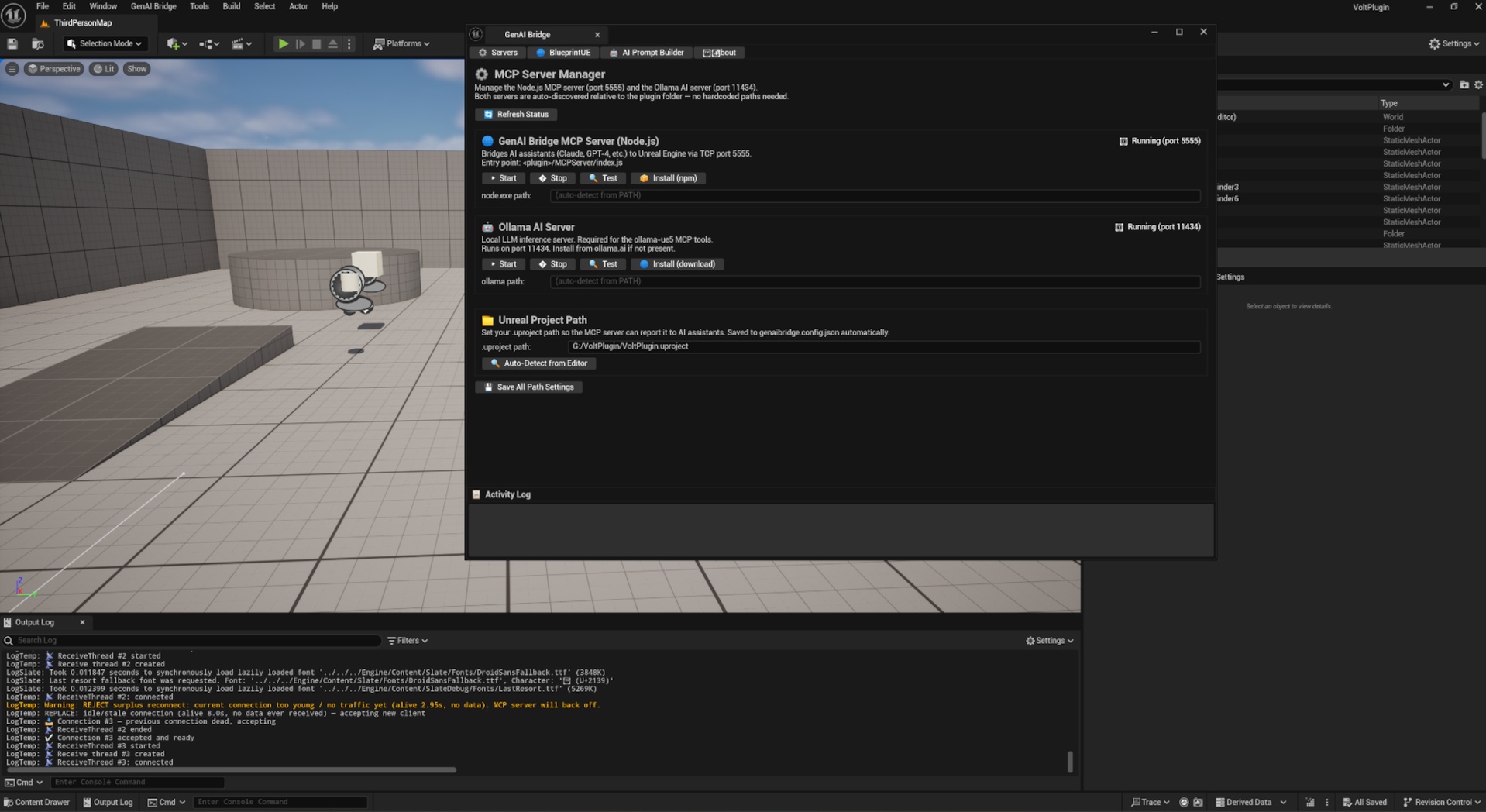Open the Cmd dropdown in bottom status bar
Screen dimensions: 1486x812
pyautogui.click(x=167, y=803)
